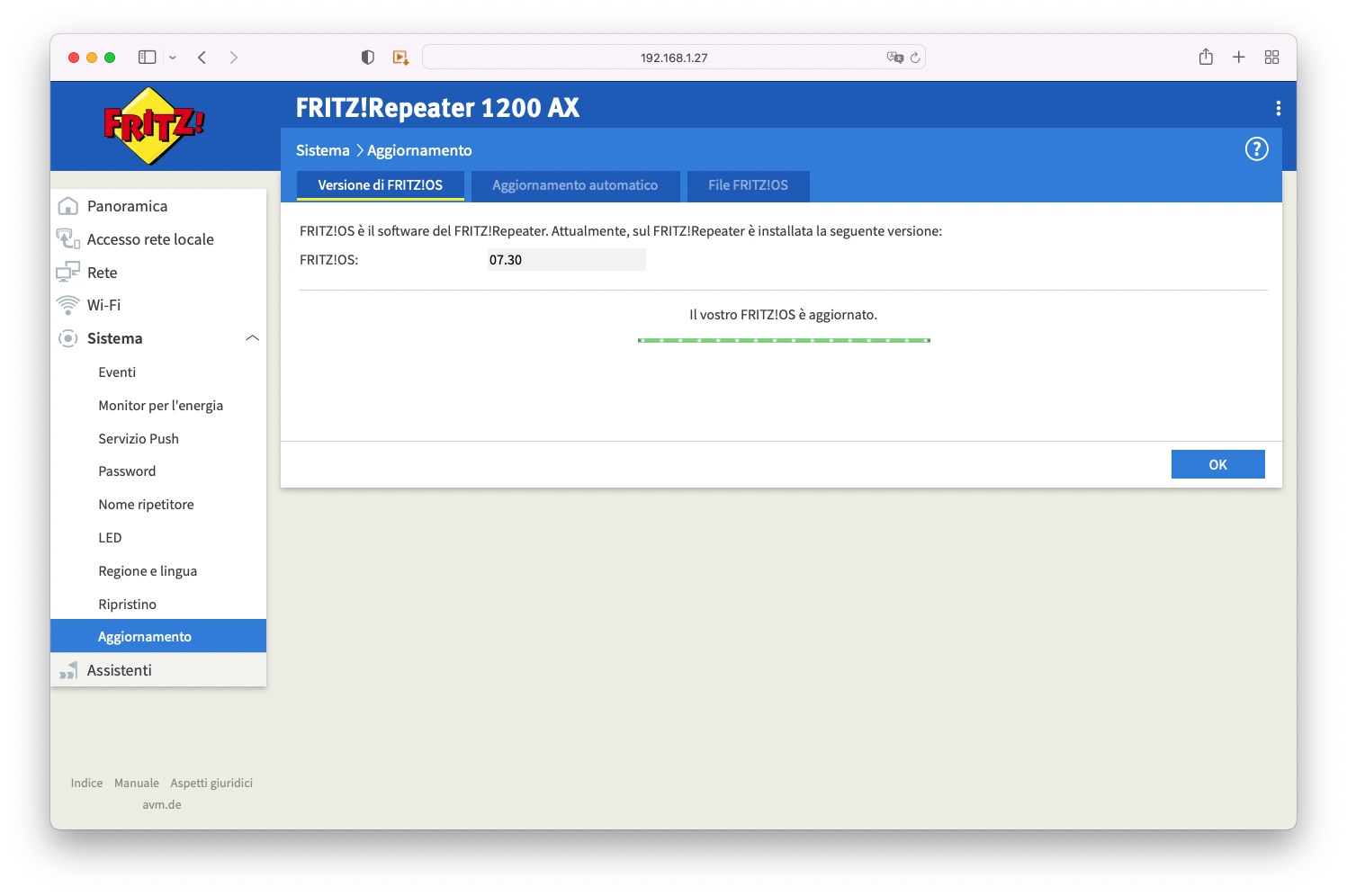This screenshot has width=1347, height=896.
Task: Click the orange media extension icon
Action: coord(400,58)
